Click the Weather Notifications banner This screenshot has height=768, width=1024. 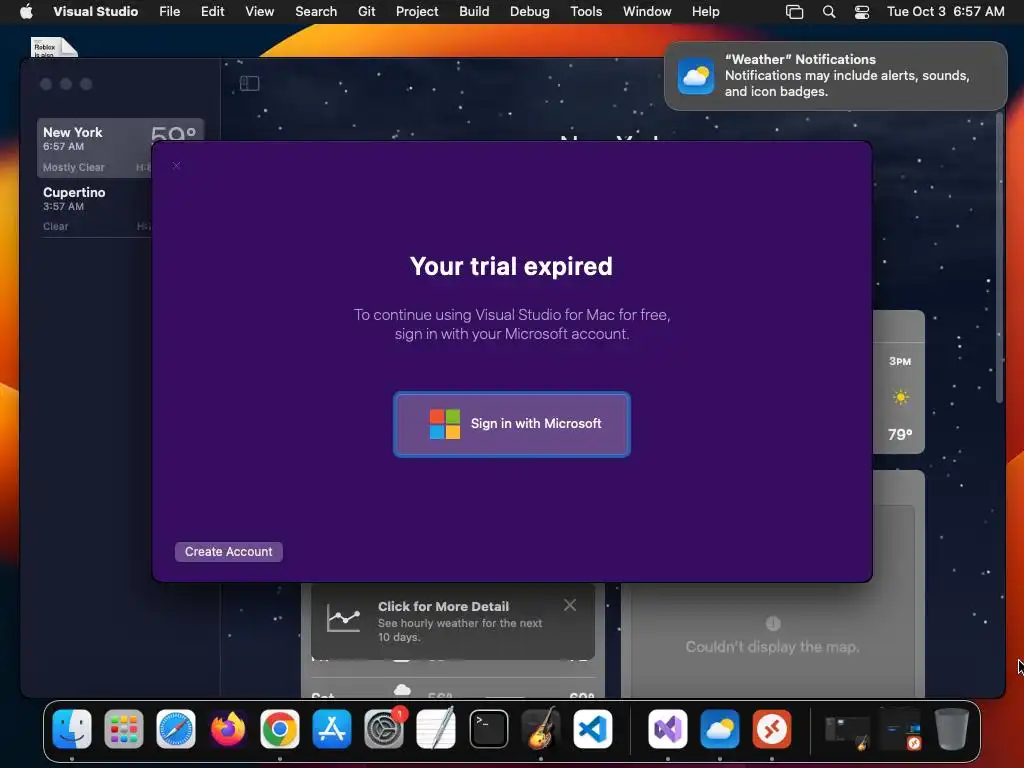click(x=835, y=76)
